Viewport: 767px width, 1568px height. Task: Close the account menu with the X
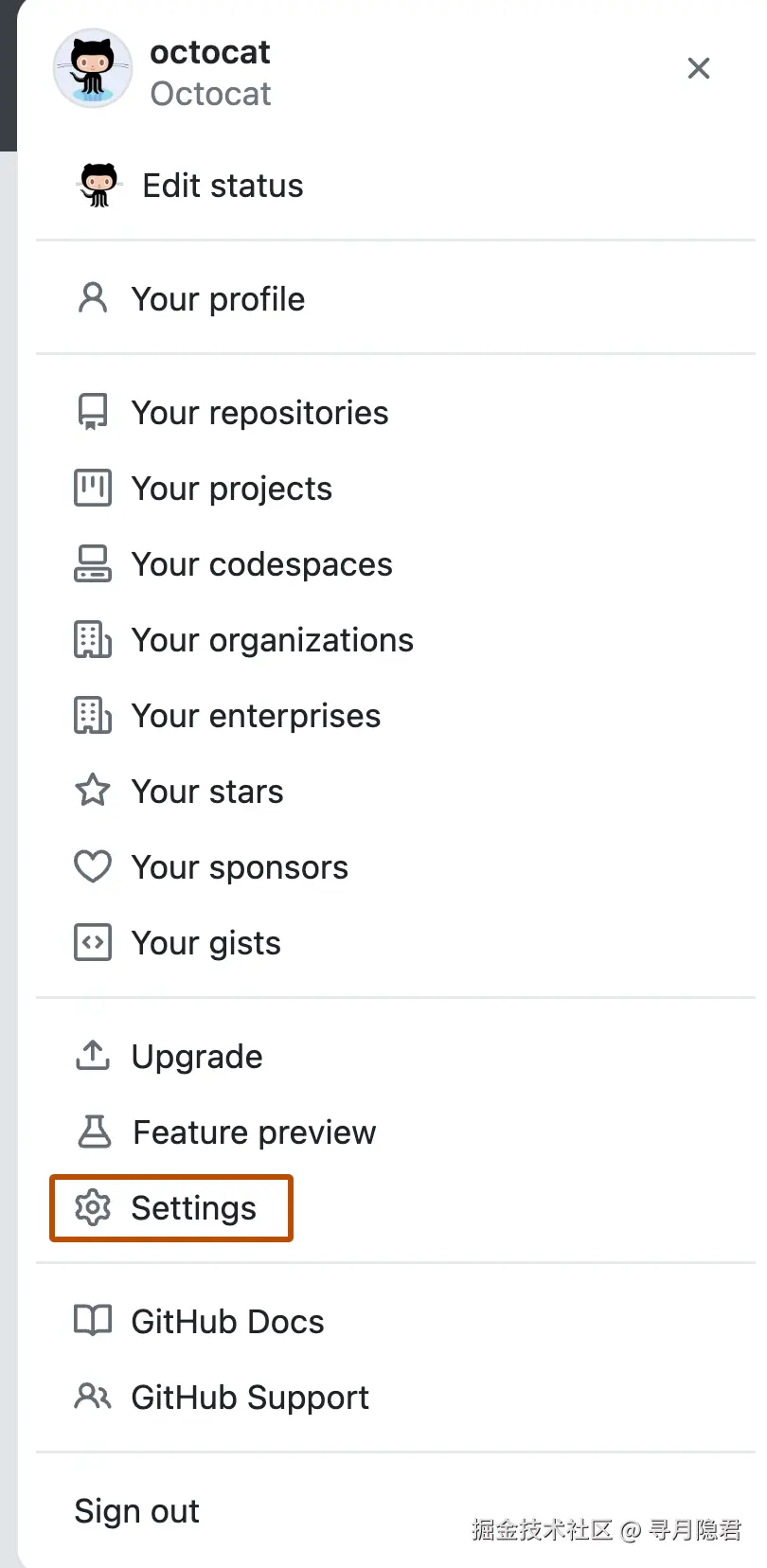pos(698,68)
